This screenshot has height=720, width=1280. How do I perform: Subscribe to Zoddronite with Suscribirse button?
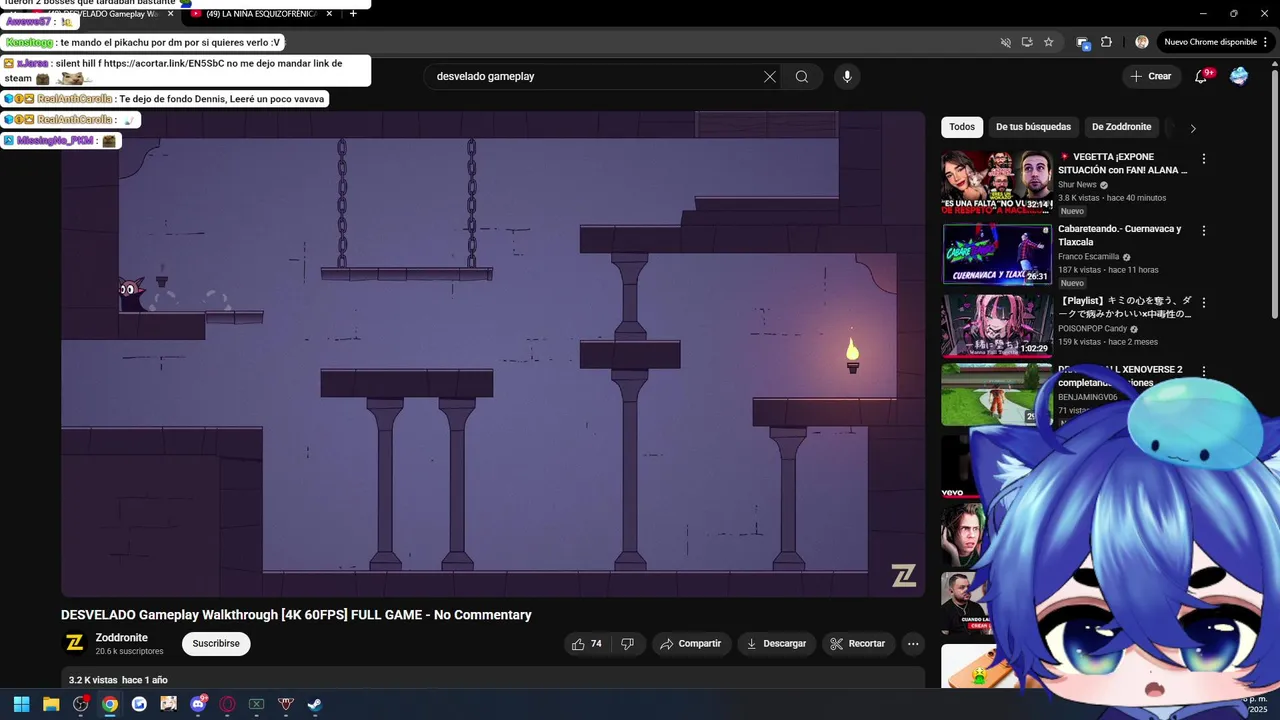click(x=216, y=644)
